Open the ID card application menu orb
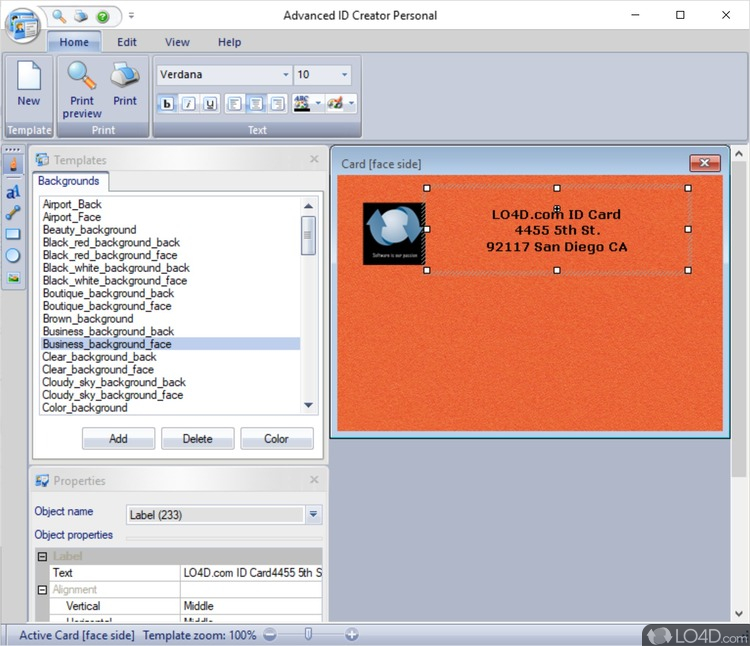The width and height of the screenshot is (750, 646). 22,25
